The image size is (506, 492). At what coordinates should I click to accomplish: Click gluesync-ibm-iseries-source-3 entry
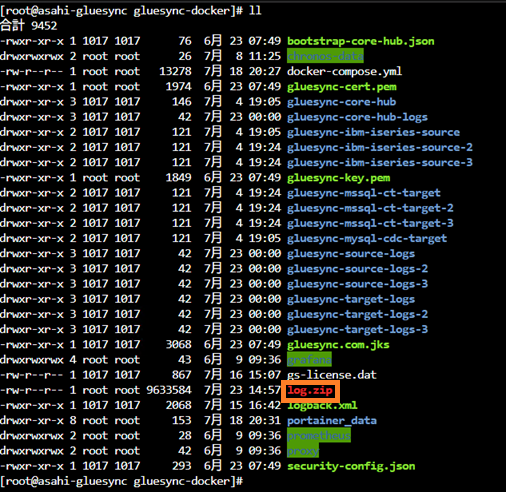click(x=380, y=162)
